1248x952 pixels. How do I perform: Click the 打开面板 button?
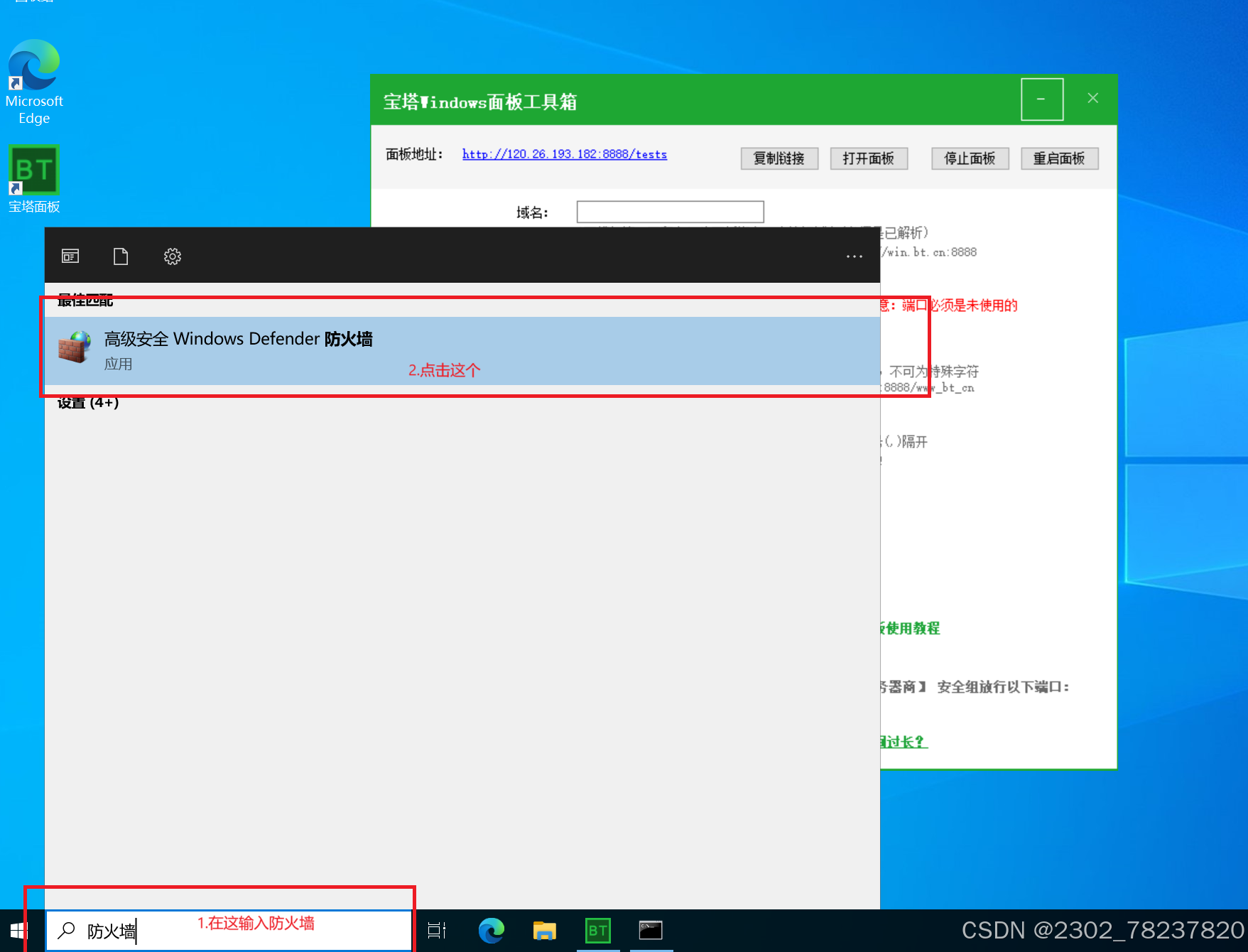pos(868,158)
